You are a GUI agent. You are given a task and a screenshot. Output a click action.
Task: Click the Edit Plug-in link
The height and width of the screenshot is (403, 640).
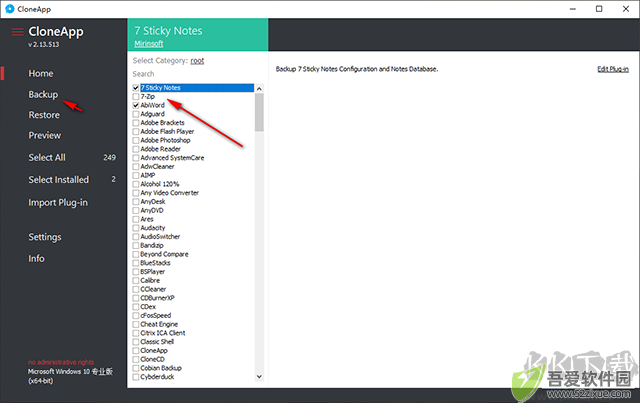tap(613, 69)
